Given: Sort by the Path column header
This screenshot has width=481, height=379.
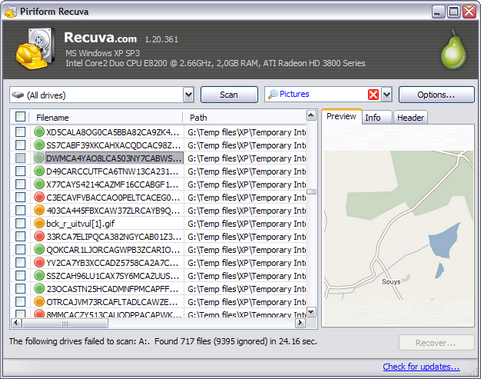Looking at the screenshot, I should (x=245, y=117).
